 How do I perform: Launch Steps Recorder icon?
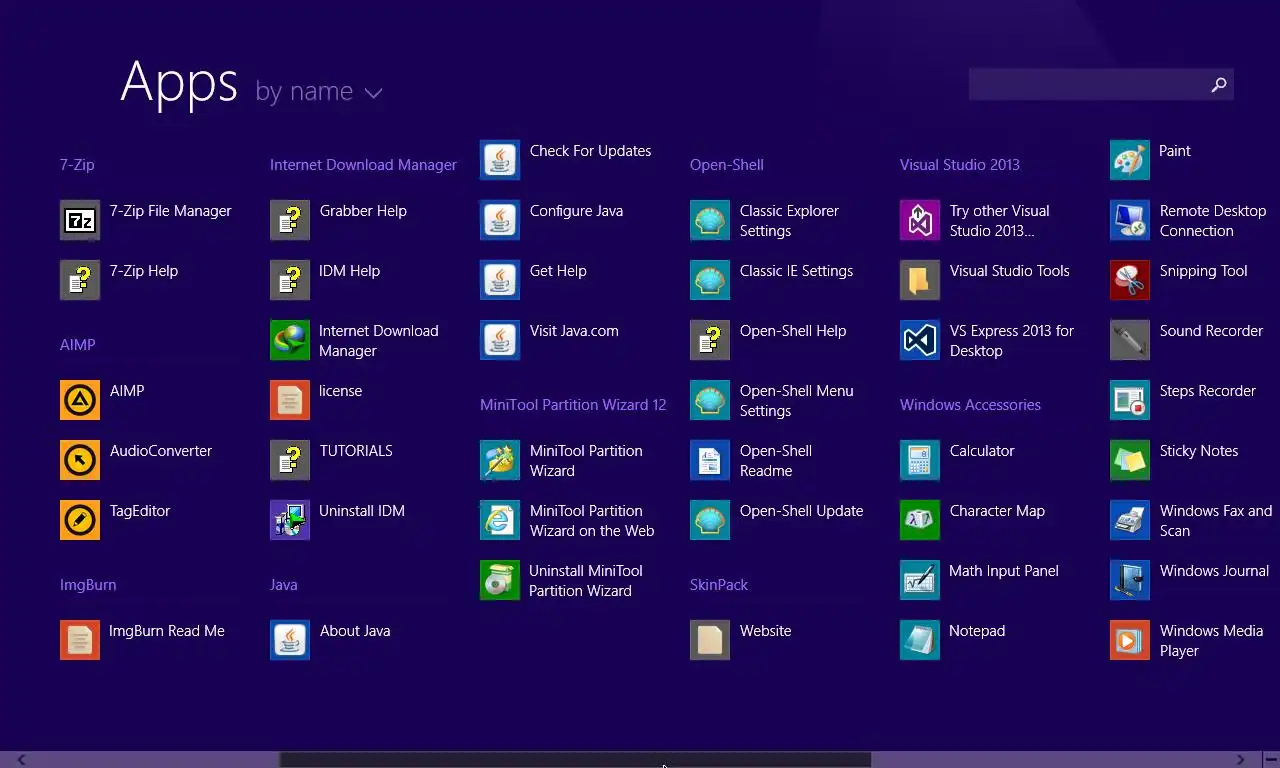coord(1130,400)
